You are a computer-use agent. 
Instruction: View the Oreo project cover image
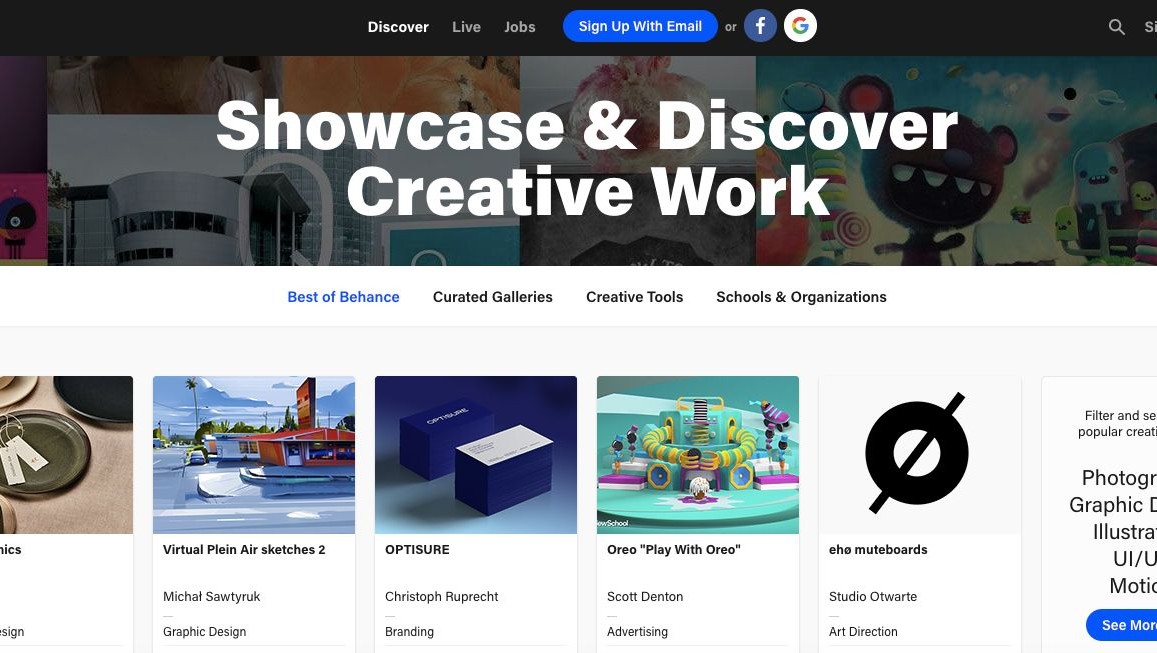point(698,455)
